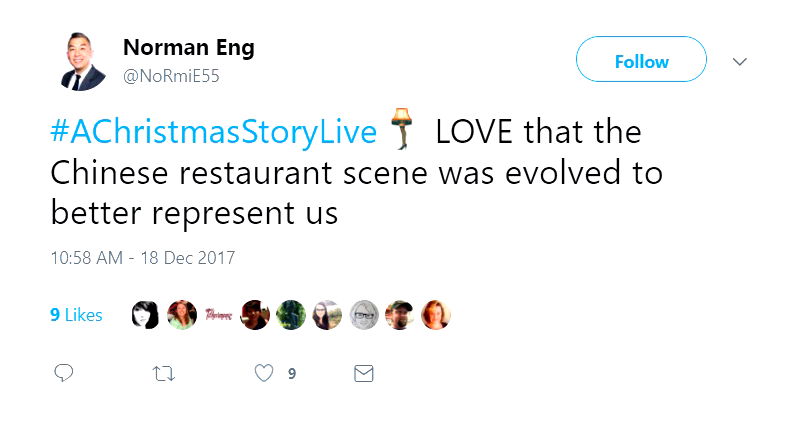Open liker avatar wearing a green cap

[x=400, y=315]
